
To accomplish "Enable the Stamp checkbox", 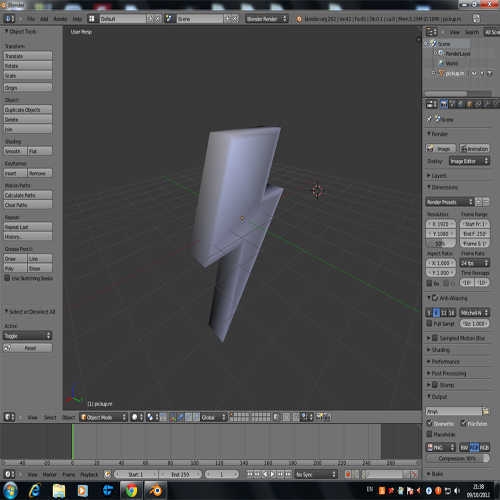I will pyautogui.click(x=435, y=385).
